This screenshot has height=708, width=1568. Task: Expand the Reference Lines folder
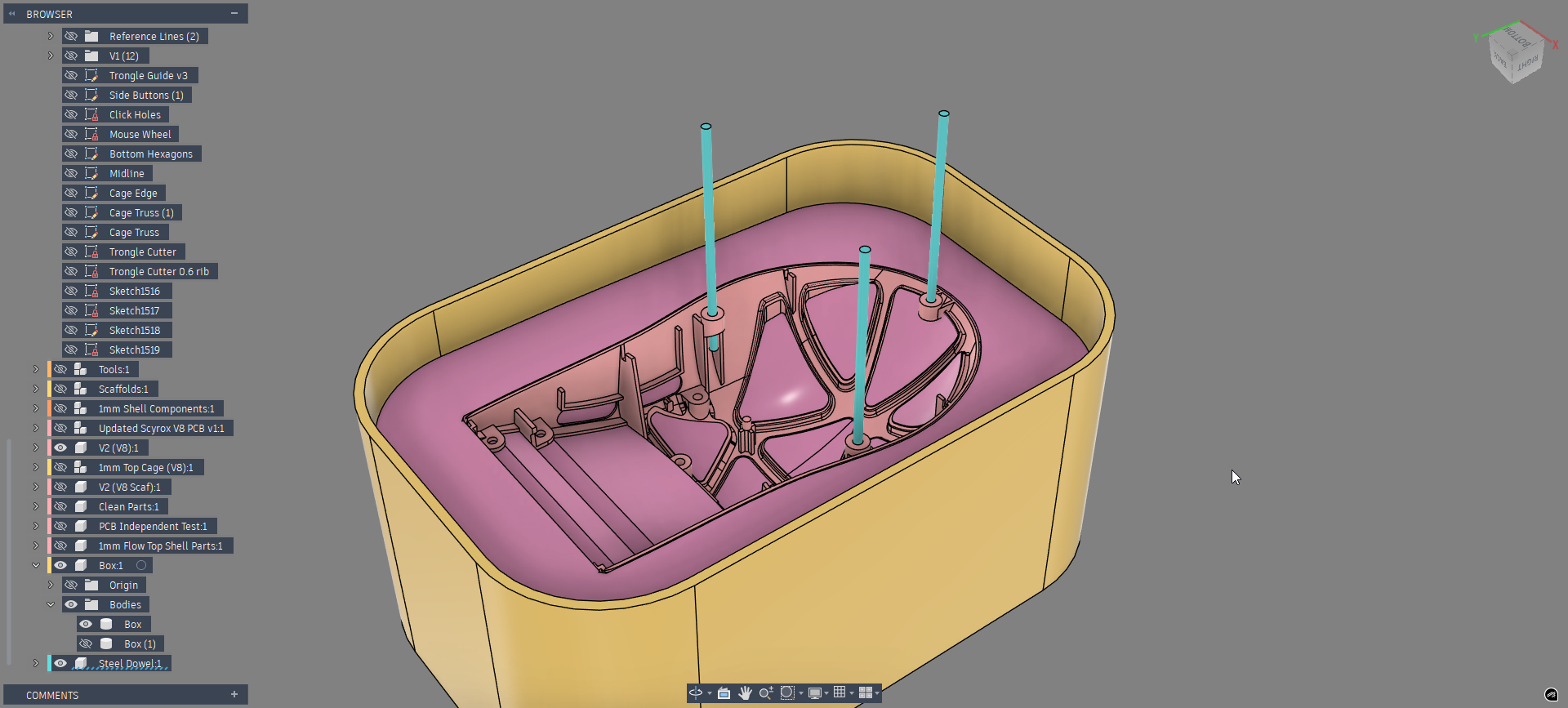[51, 36]
